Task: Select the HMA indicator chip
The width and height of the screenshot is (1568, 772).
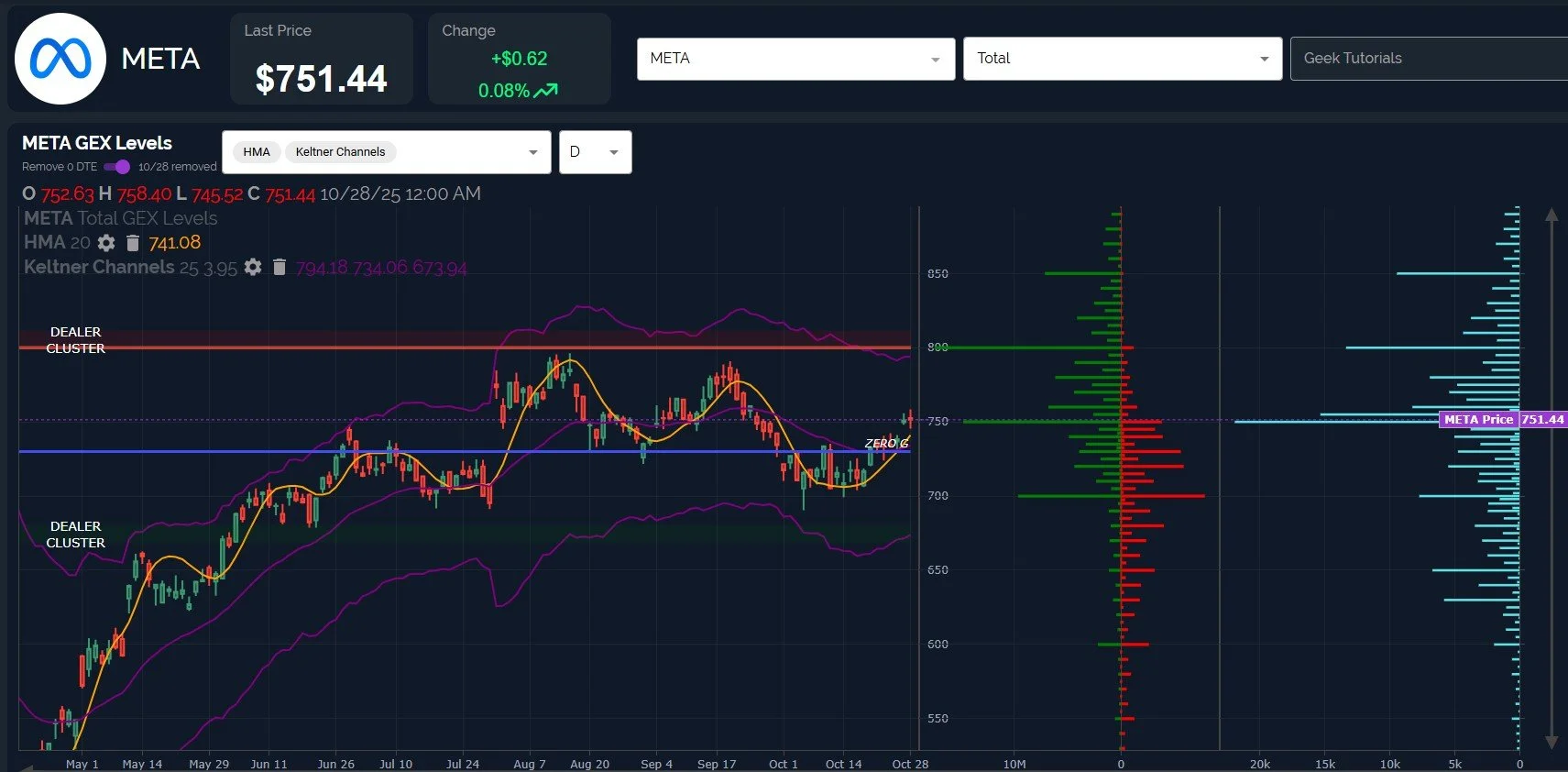Action: 257,152
